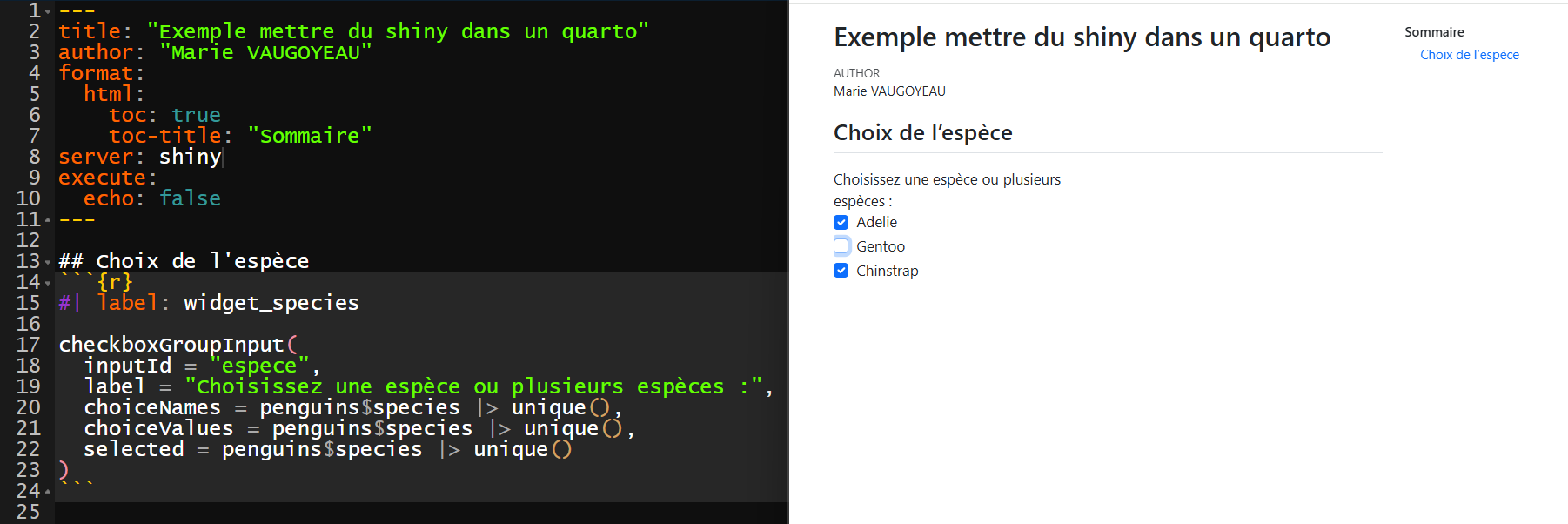Screen dimensions: 1568x524
Task: Click the fold marker at line 24
Action: [x=48, y=491]
